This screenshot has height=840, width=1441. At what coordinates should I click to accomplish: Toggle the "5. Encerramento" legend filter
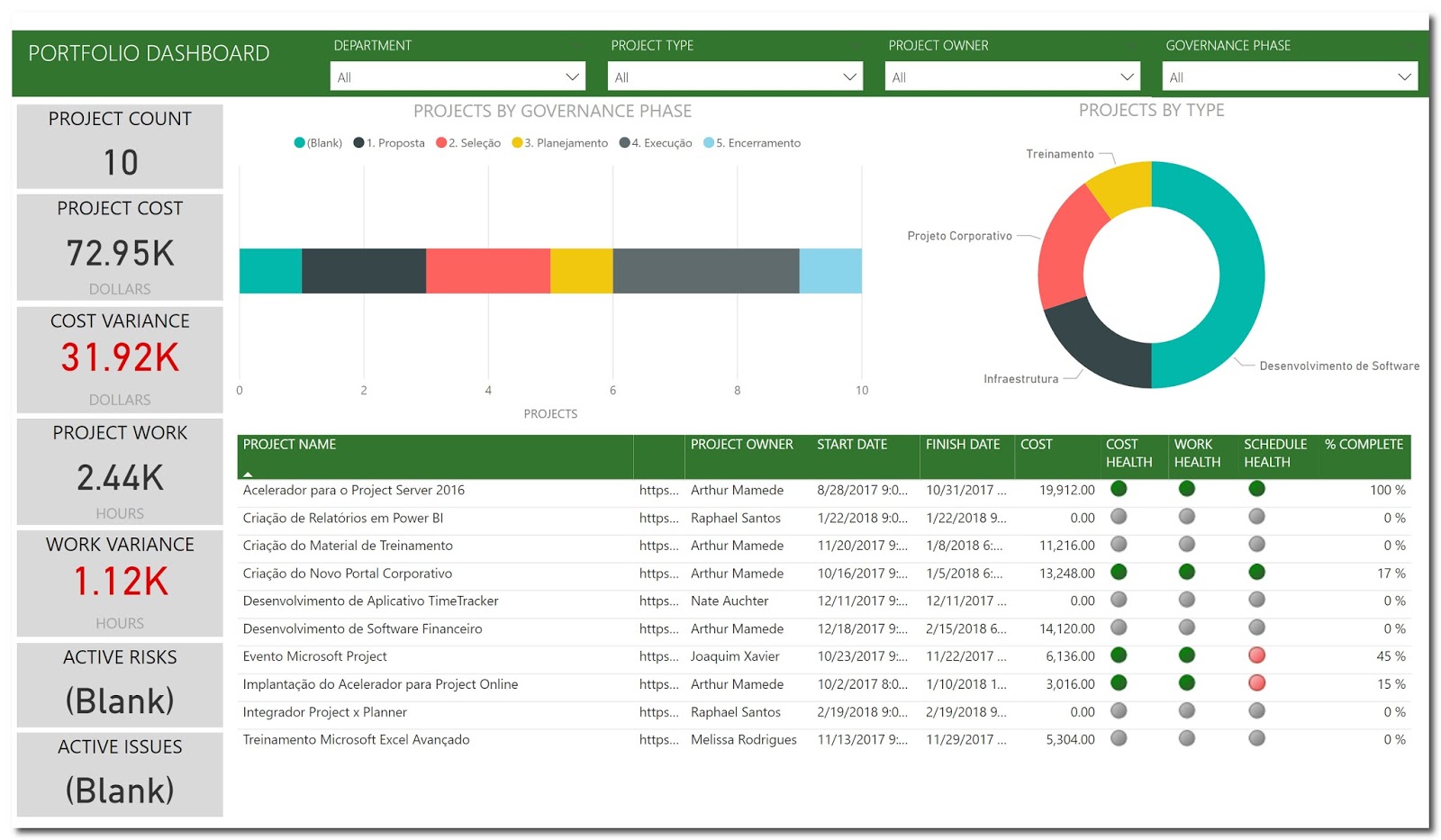coord(707,142)
